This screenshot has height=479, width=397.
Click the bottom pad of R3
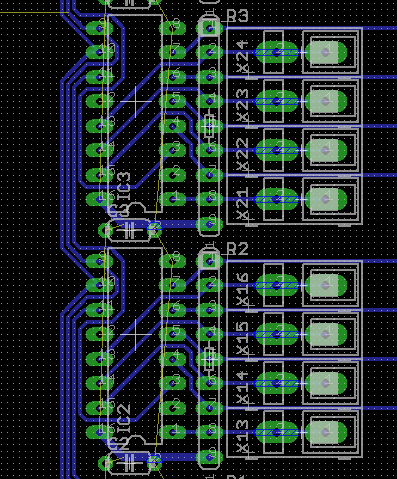click(210, 224)
